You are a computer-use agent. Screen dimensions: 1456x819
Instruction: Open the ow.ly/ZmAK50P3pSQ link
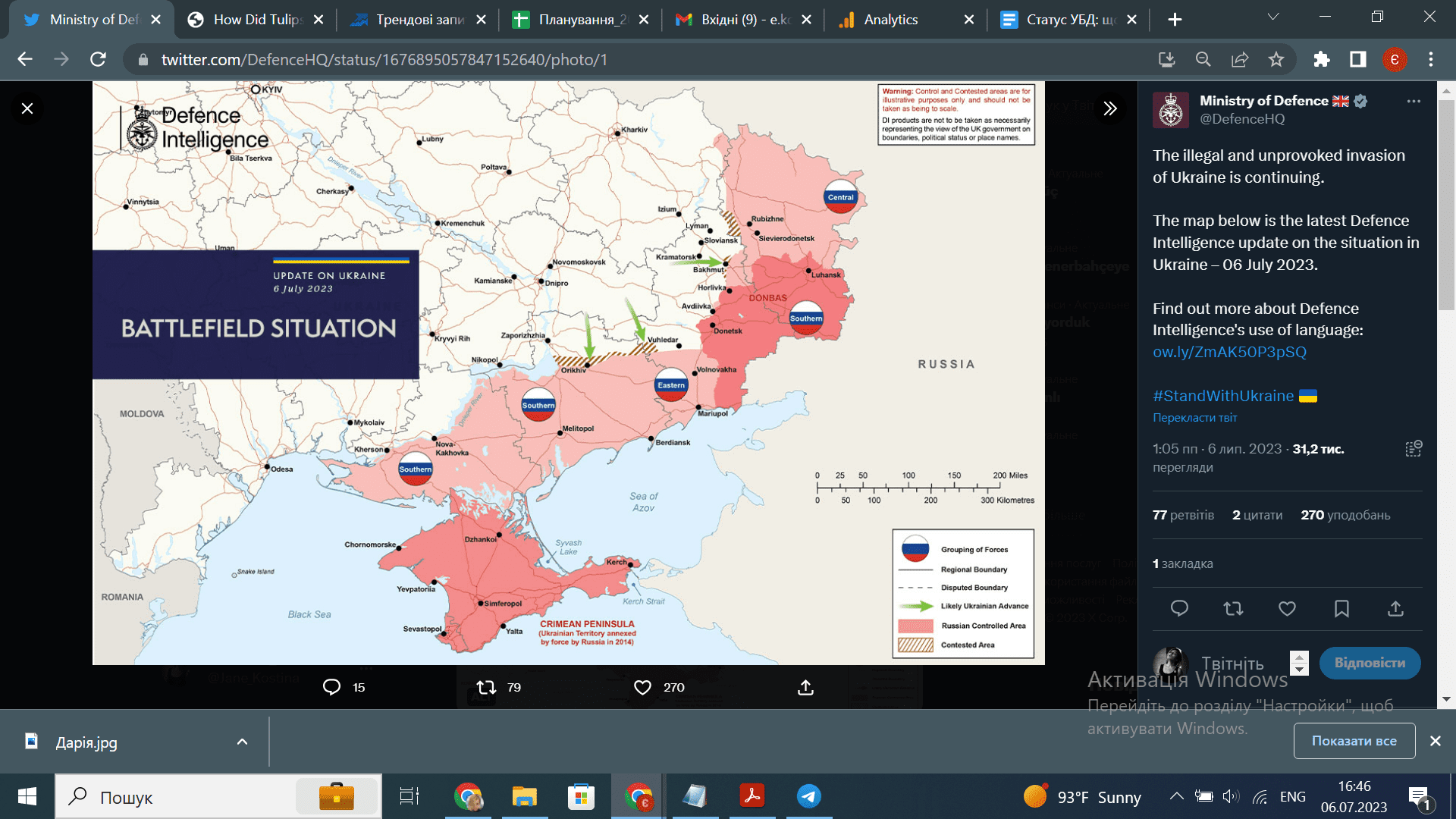pos(1229,352)
